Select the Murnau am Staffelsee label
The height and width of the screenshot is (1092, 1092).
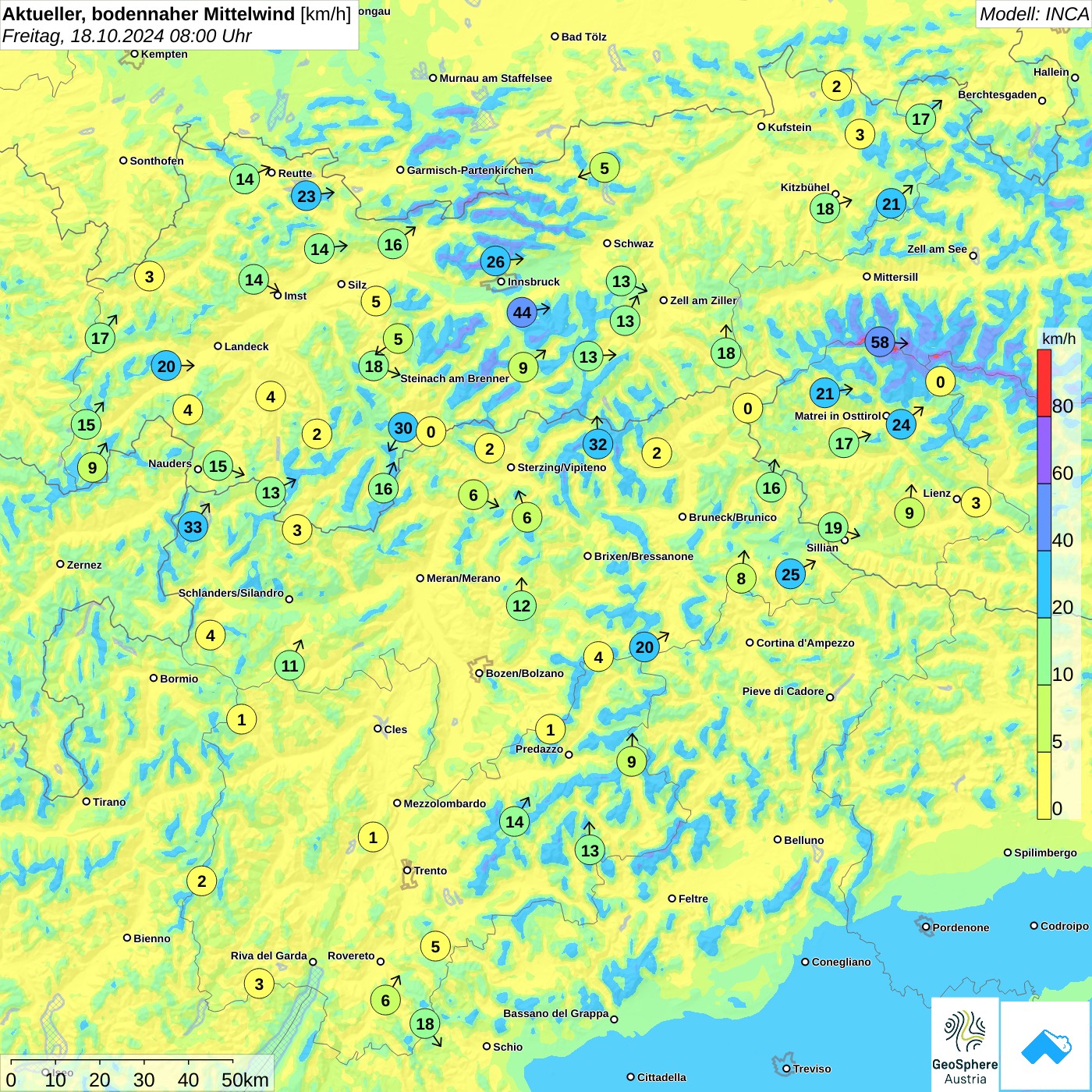click(x=495, y=78)
